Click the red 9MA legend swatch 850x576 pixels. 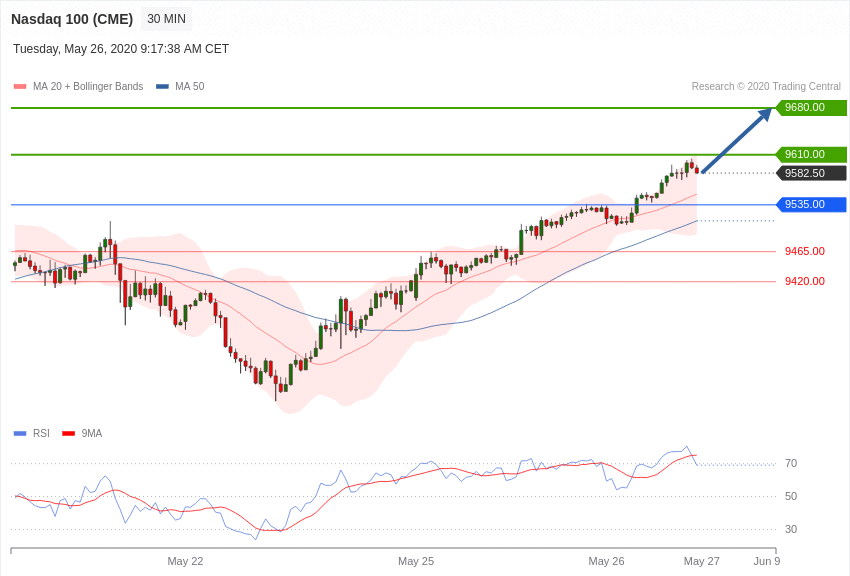68,433
